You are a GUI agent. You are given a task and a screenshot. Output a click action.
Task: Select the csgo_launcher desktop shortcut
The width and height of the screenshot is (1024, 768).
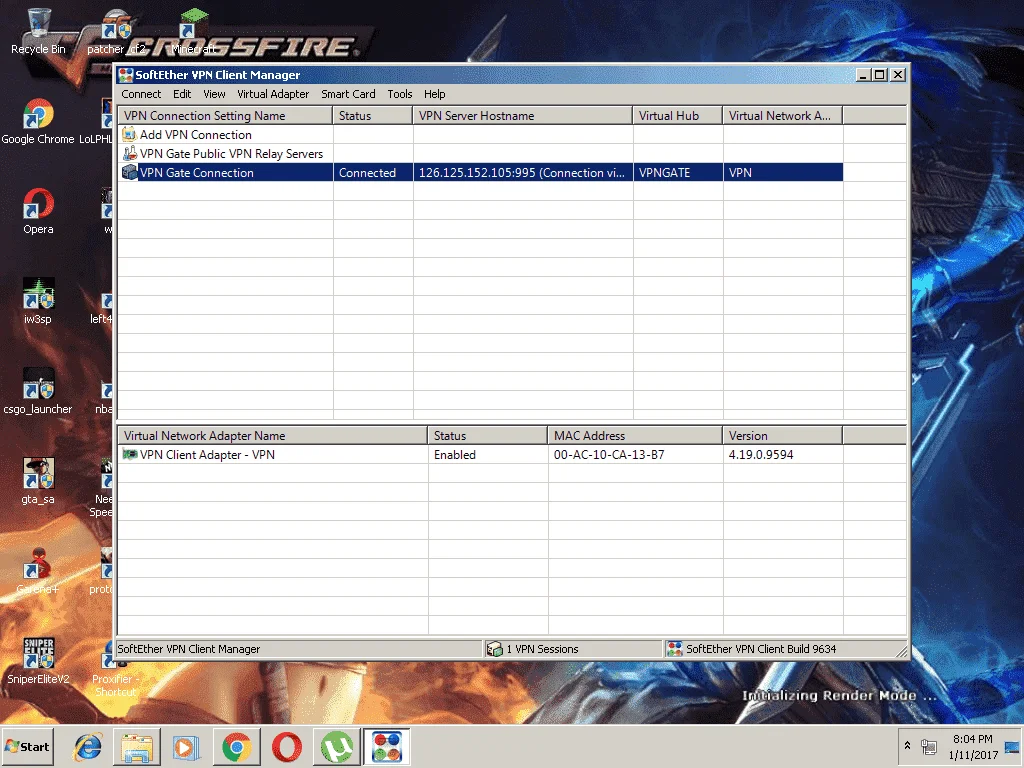click(x=38, y=391)
